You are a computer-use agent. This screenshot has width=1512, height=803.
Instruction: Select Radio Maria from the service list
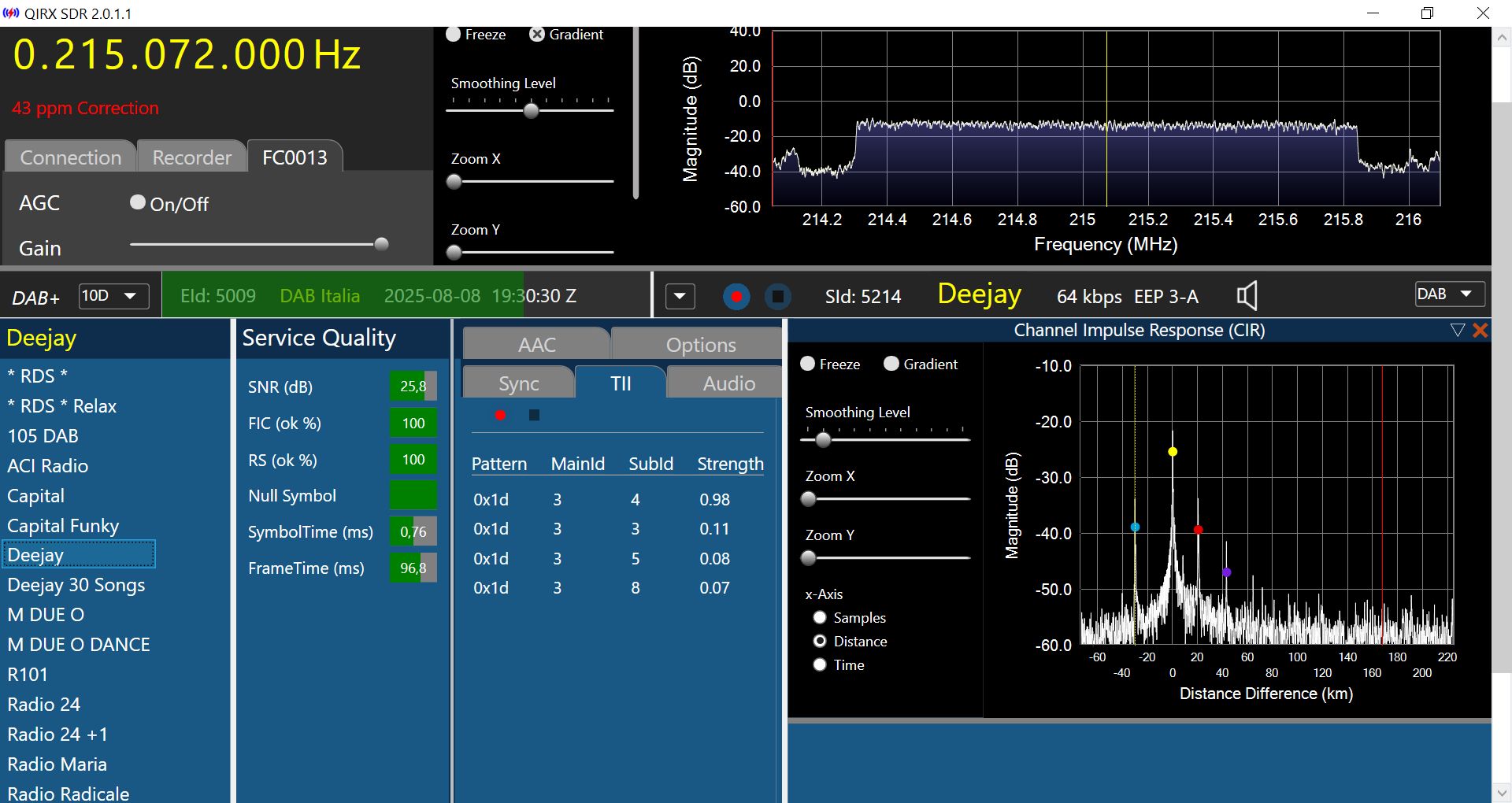tap(57, 764)
